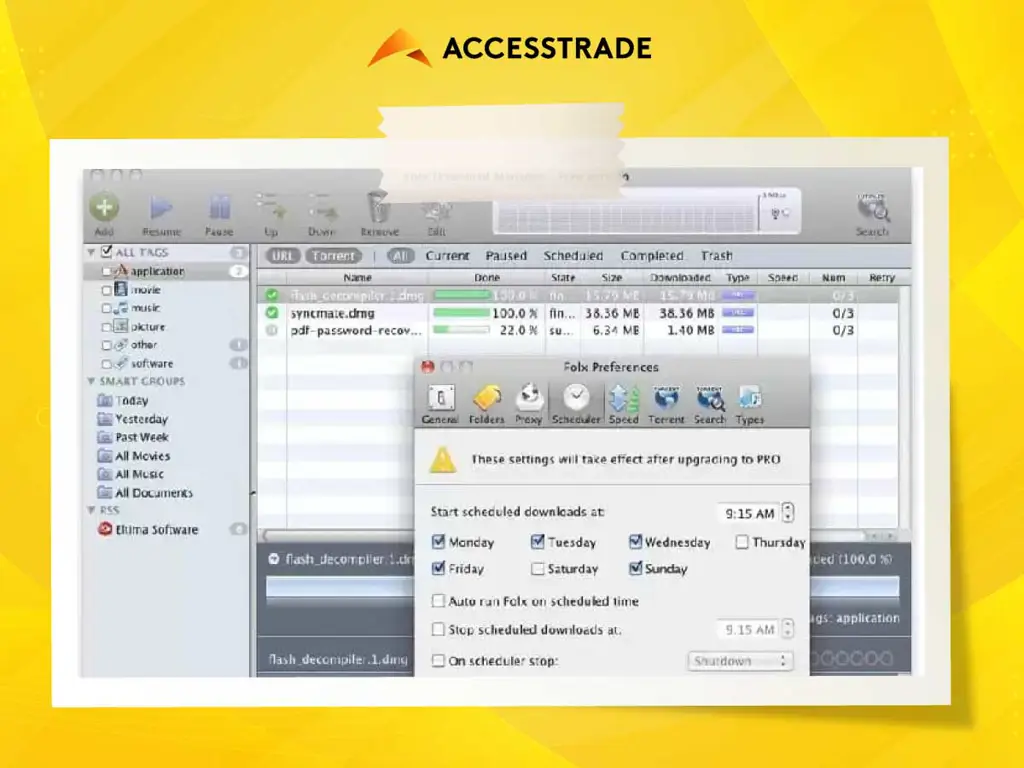Filter by URL downloads
This screenshot has width=1024, height=768.
[x=282, y=256]
